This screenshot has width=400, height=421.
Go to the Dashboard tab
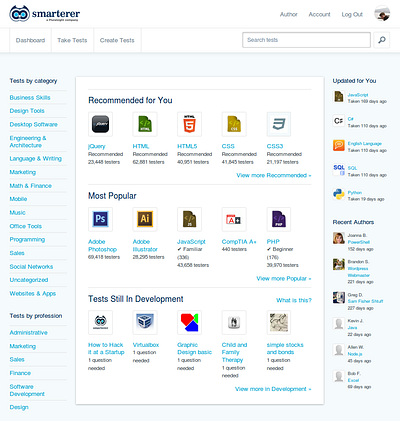coord(30,40)
